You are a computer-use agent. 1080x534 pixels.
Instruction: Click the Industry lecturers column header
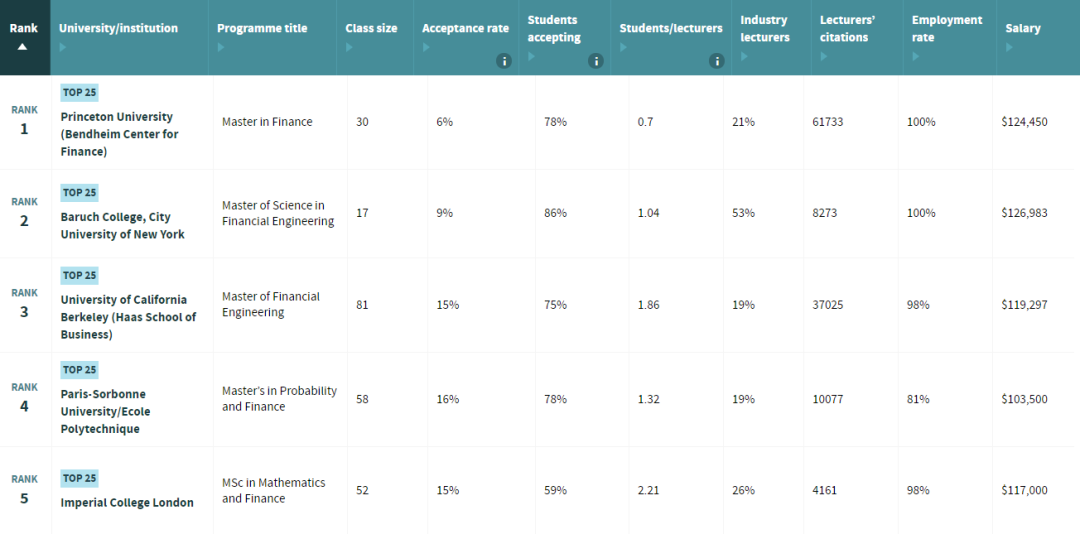[x=765, y=28]
